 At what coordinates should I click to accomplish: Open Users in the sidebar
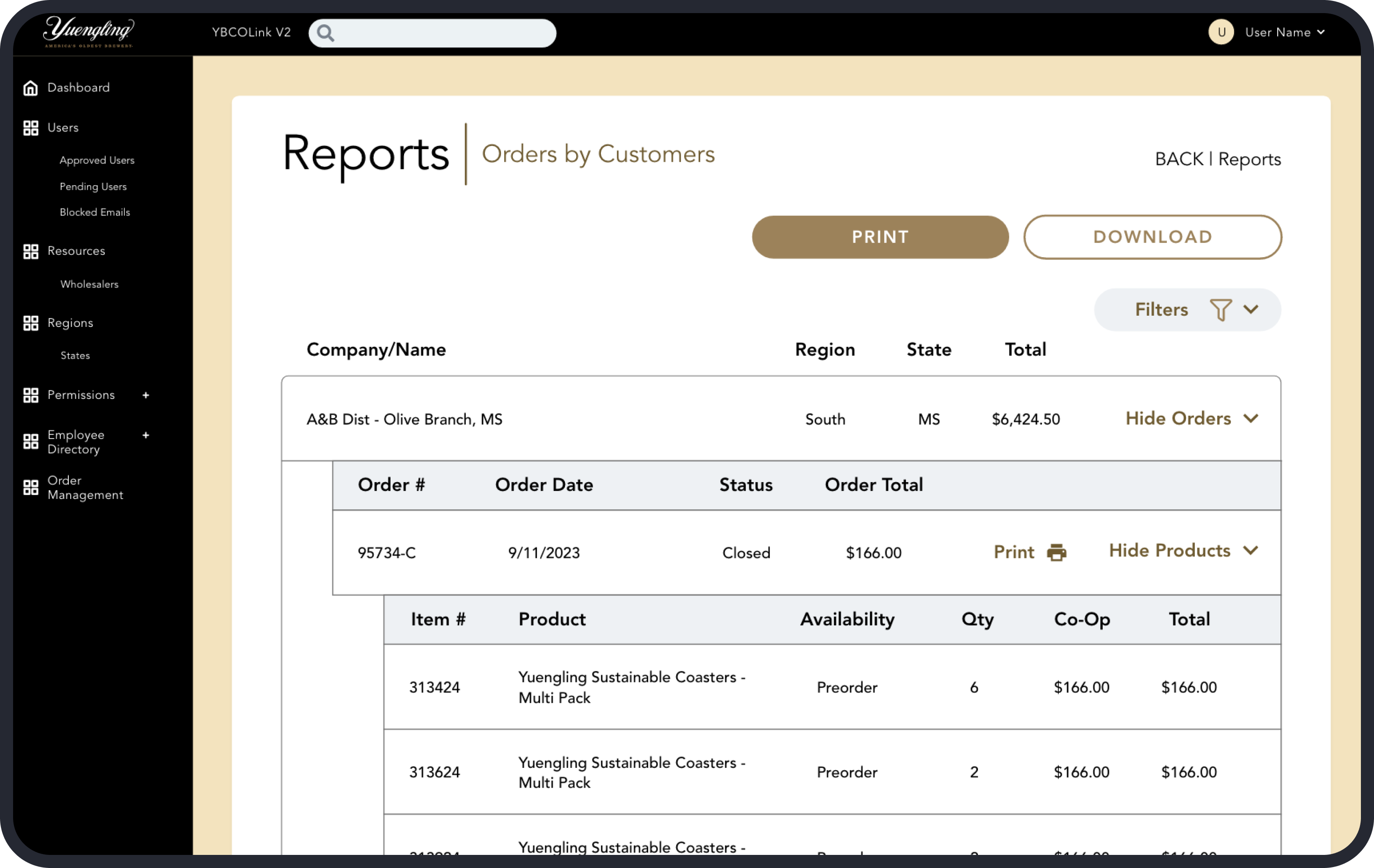point(63,127)
